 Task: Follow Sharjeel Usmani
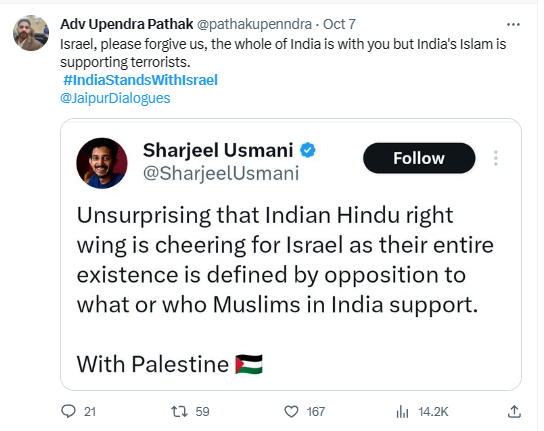[419, 158]
